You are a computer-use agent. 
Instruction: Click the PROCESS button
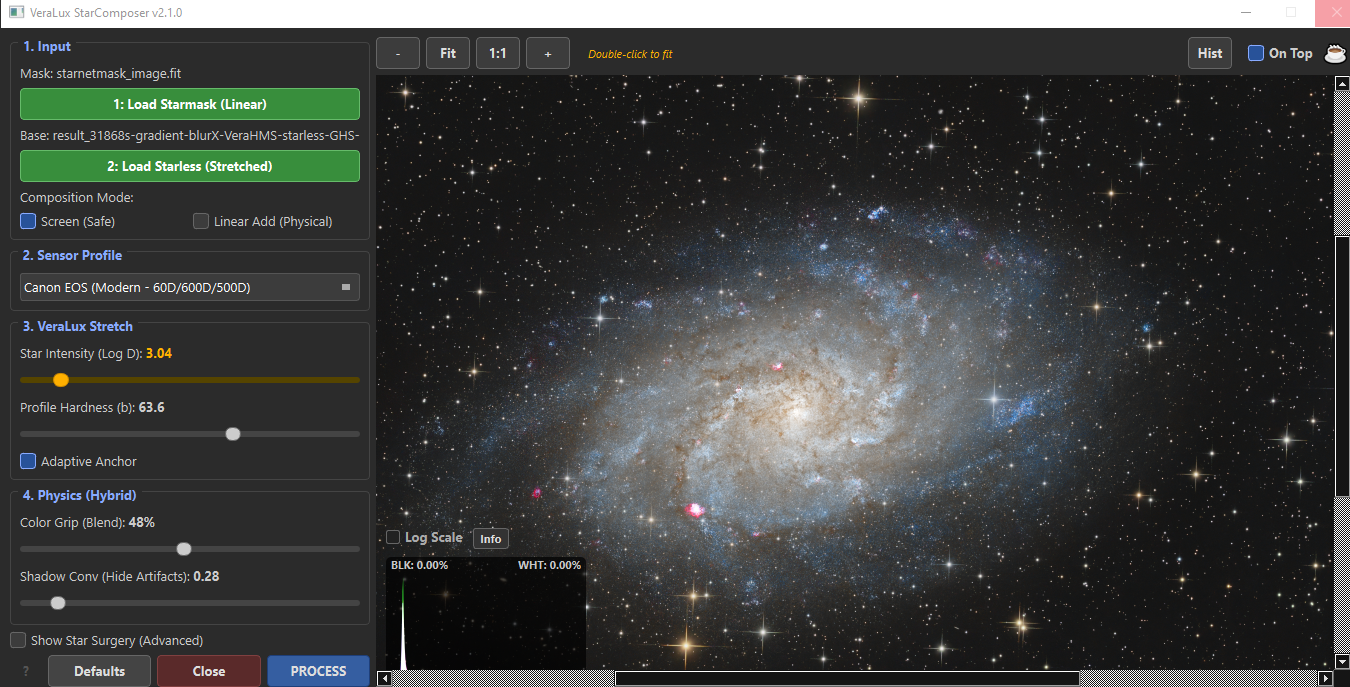click(x=318, y=671)
